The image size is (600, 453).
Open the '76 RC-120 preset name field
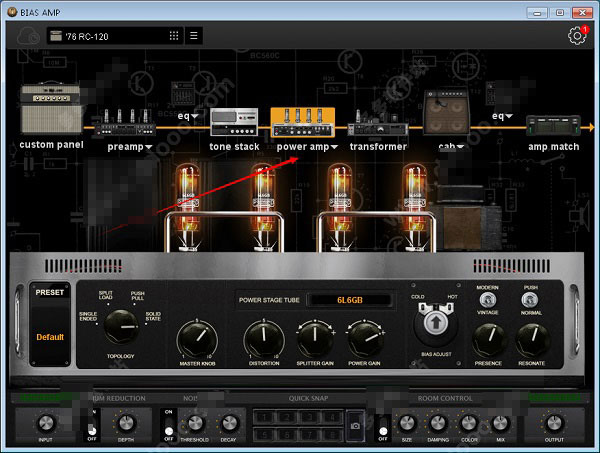click(115, 36)
